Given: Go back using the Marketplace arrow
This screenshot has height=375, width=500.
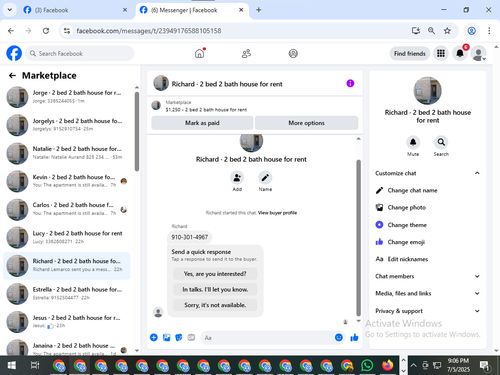Looking at the screenshot, I should pos(12,76).
